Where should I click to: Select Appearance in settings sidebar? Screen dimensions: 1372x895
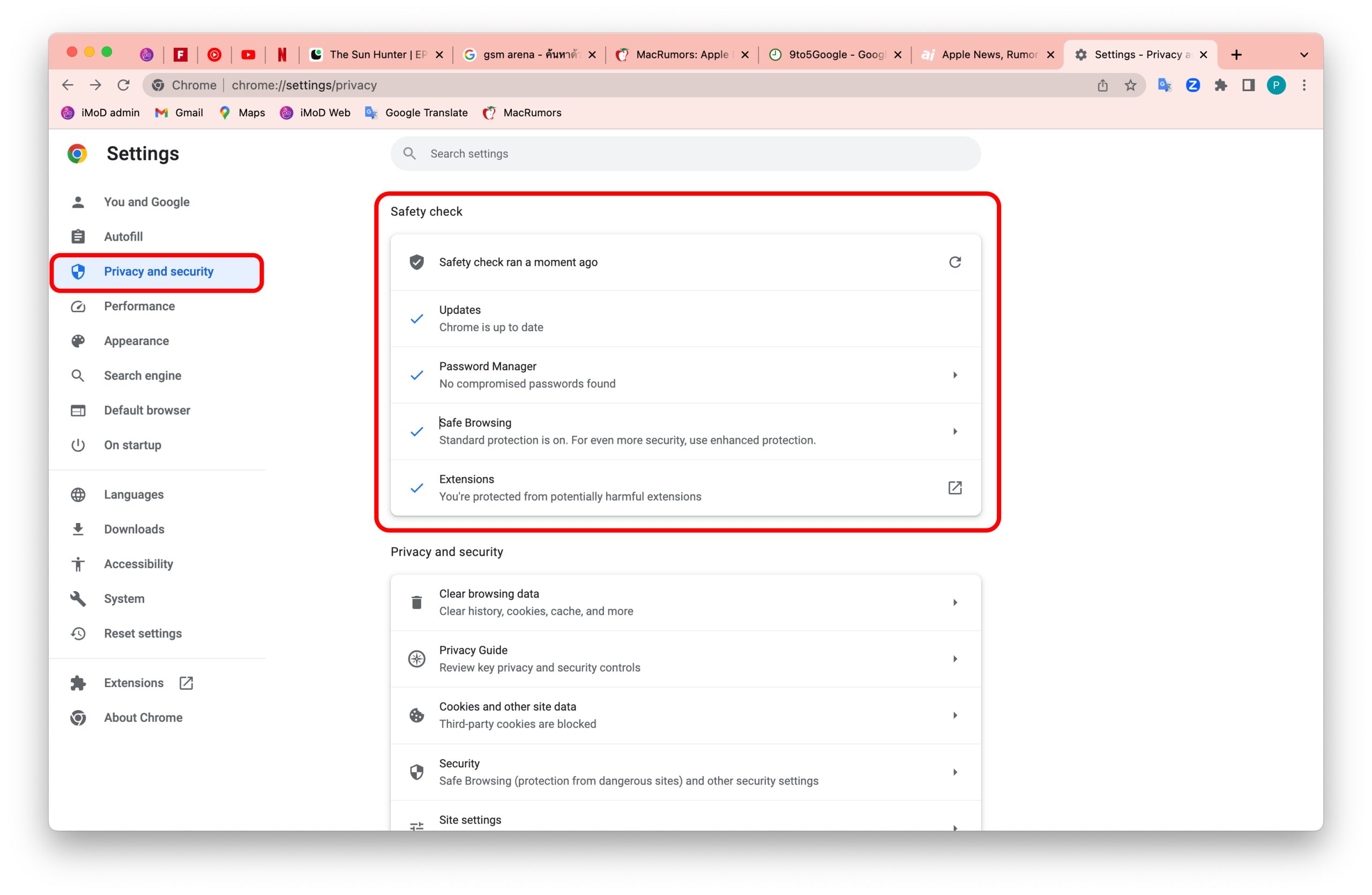(136, 341)
